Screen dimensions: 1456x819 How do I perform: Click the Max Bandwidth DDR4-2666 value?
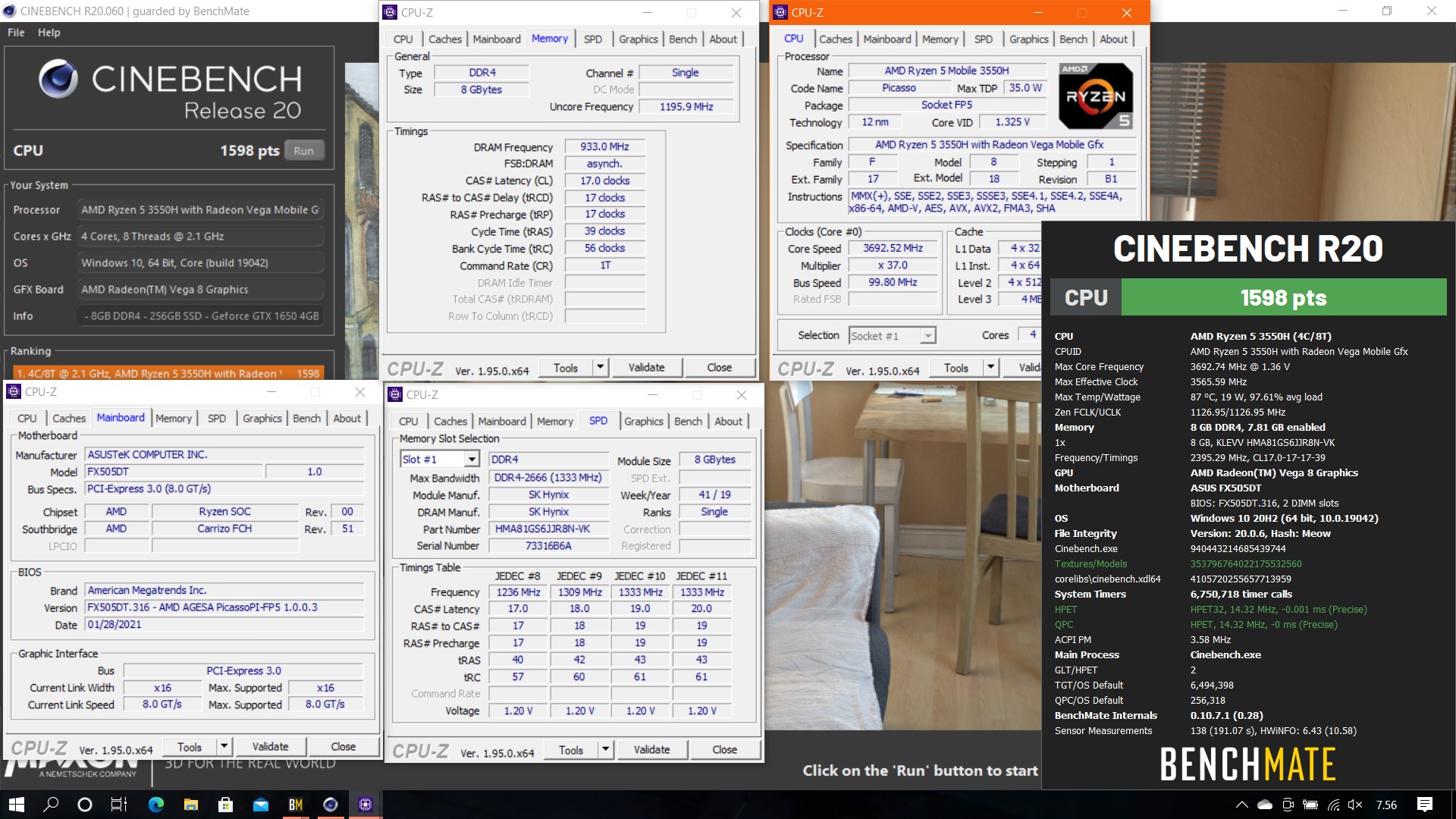(x=548, y=478)
